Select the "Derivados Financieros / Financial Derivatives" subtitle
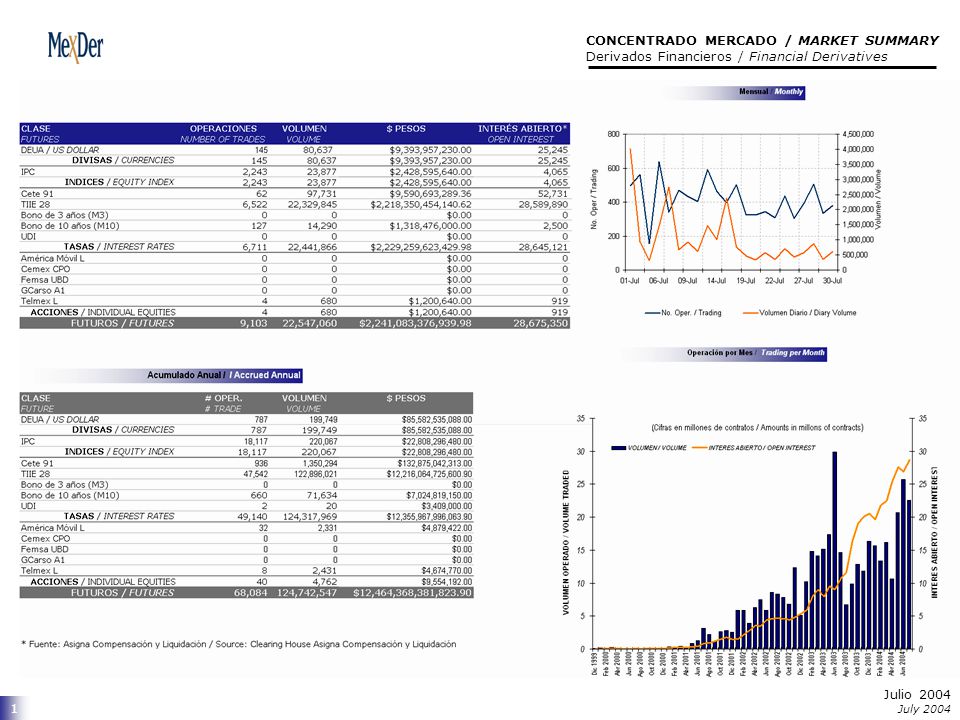The image size is (960, 720). pyautogui.click(x=737, y=56)
